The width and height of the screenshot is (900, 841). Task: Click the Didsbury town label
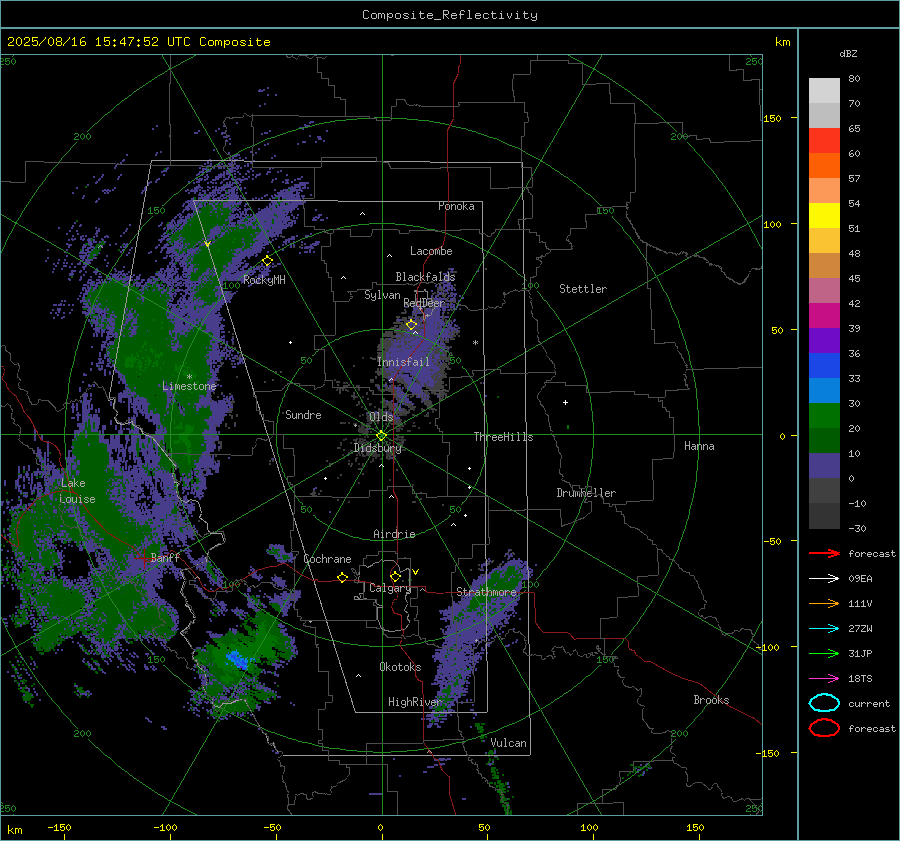point(378,448)
